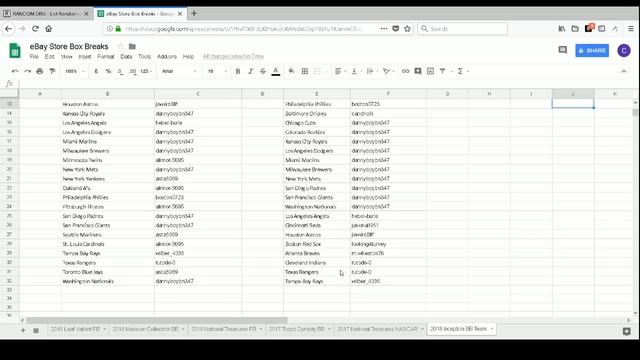Star the eBay Store Box Breaks document
Screen dimensions: 640x360
coord(120,47)
